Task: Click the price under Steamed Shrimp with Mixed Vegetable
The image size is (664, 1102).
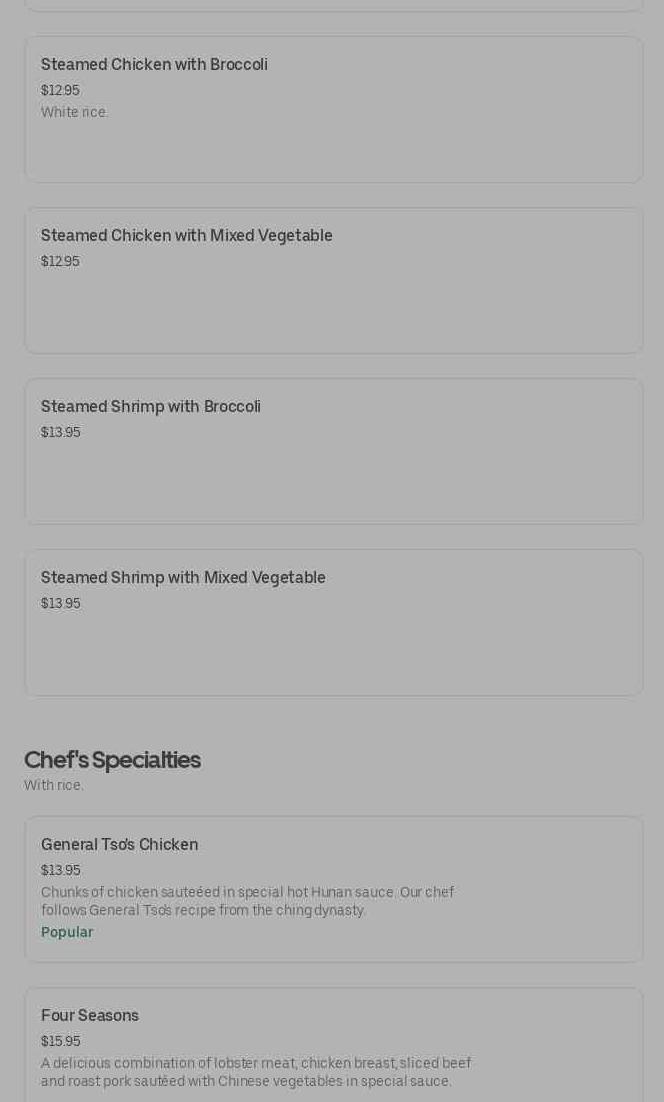Action: [60, 603]
